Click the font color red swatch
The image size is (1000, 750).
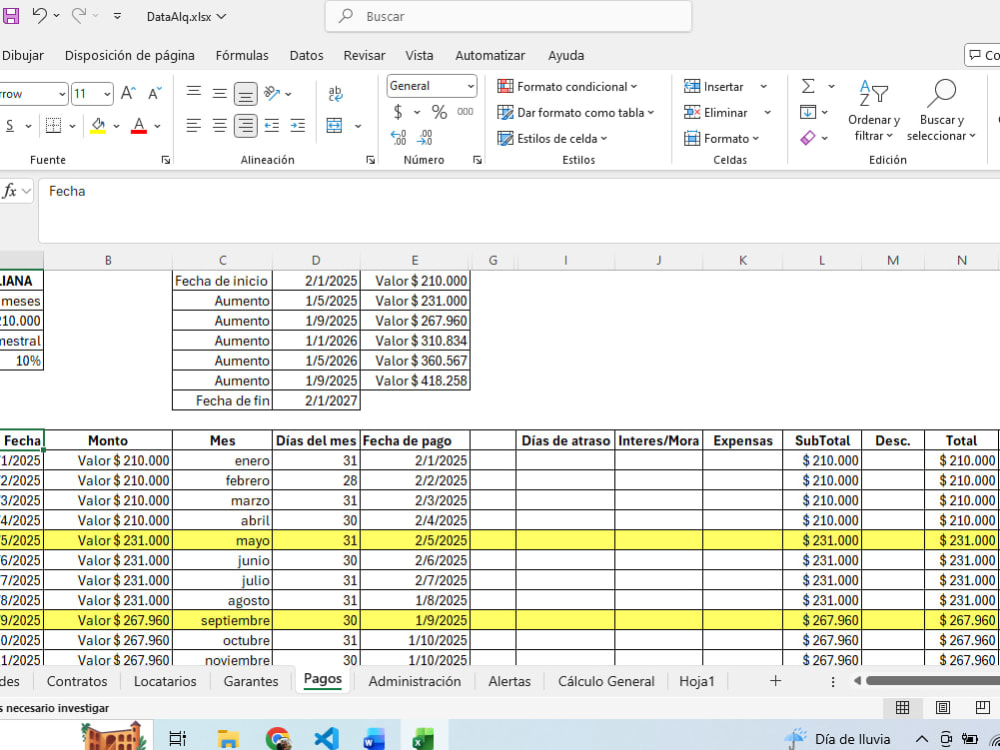[x=138, y=126]
